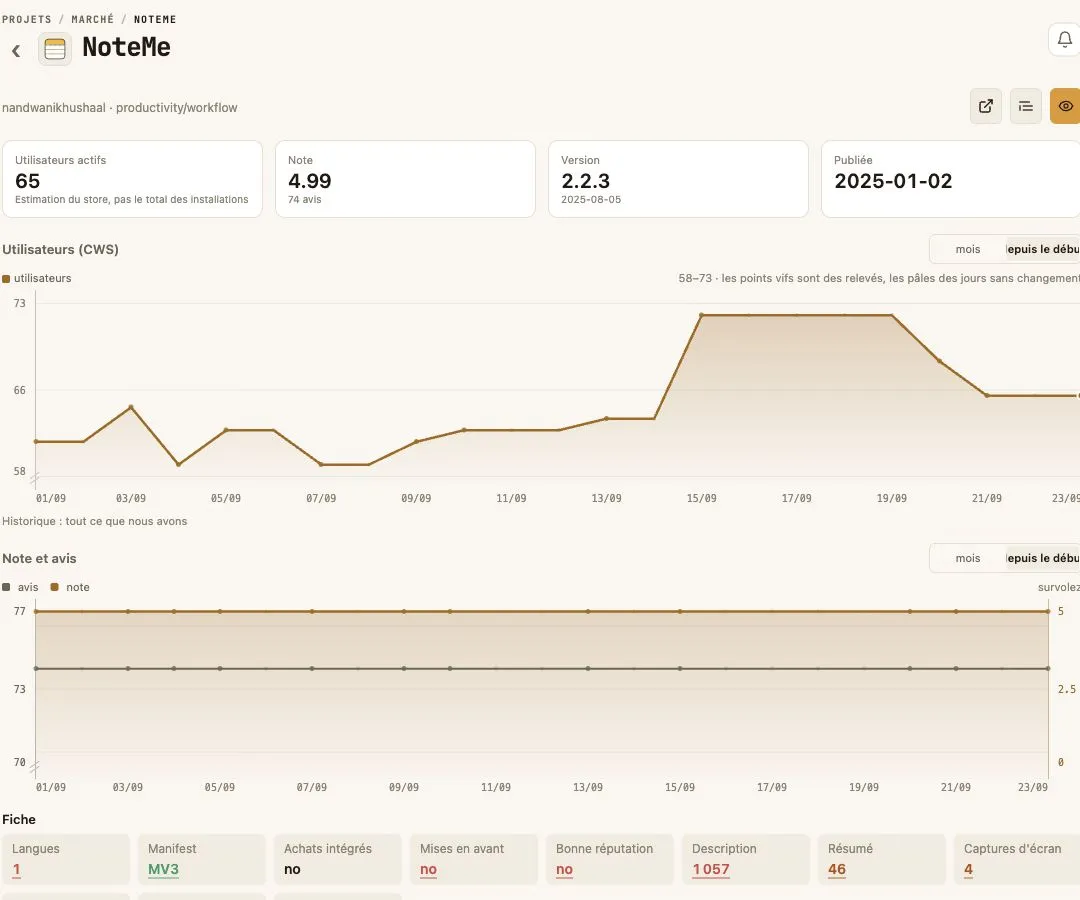Select 'depuis le début' for Note et avis chart
The height and width of the screenshot is (900, 1080).
tap(1041, 558)
